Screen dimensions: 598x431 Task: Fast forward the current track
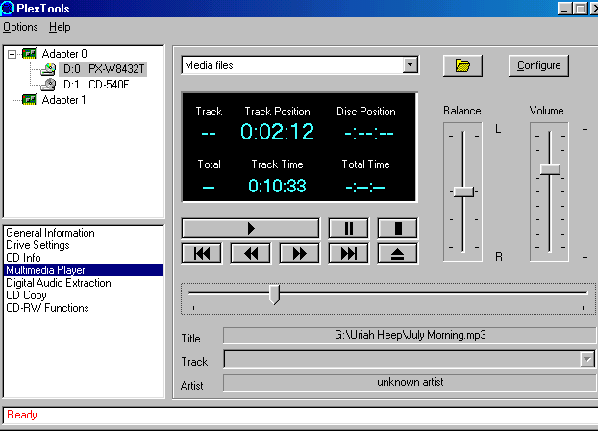coord(299,253)
